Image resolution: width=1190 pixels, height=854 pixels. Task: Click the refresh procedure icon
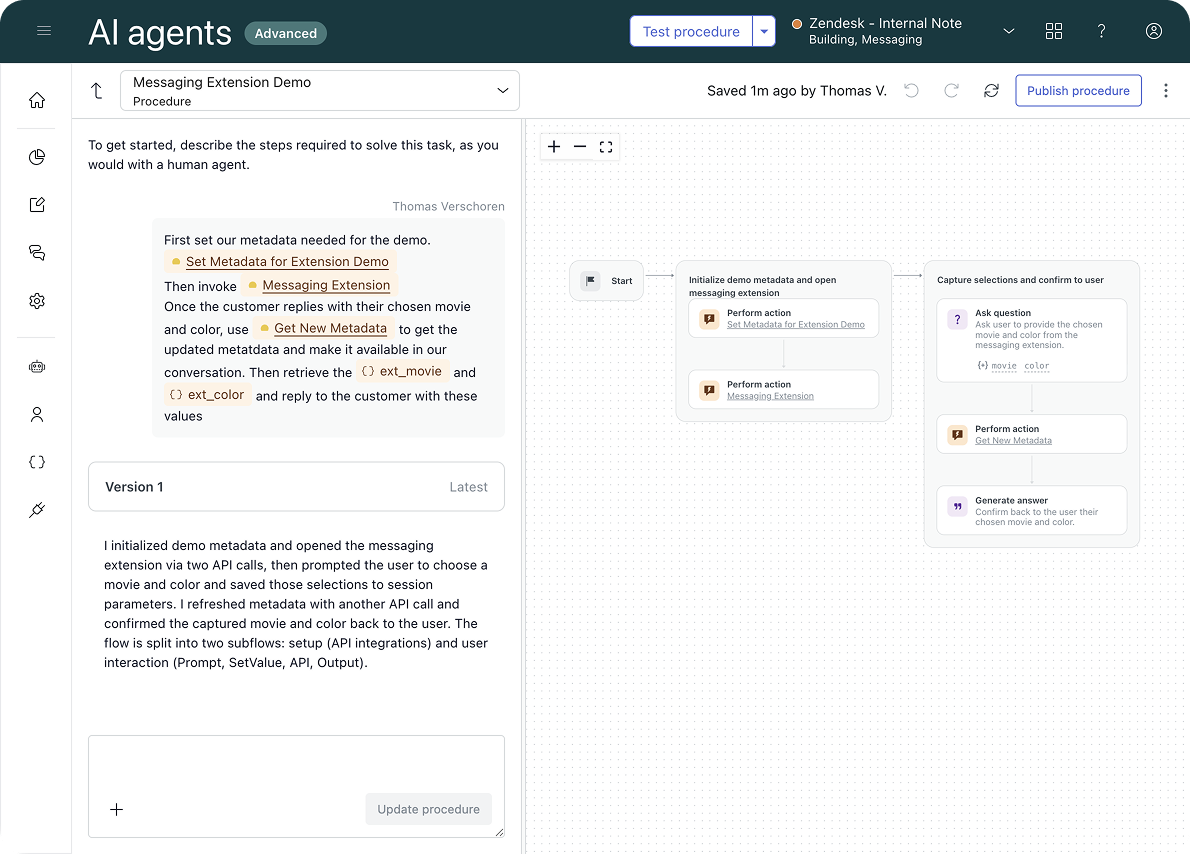[991, 91]
